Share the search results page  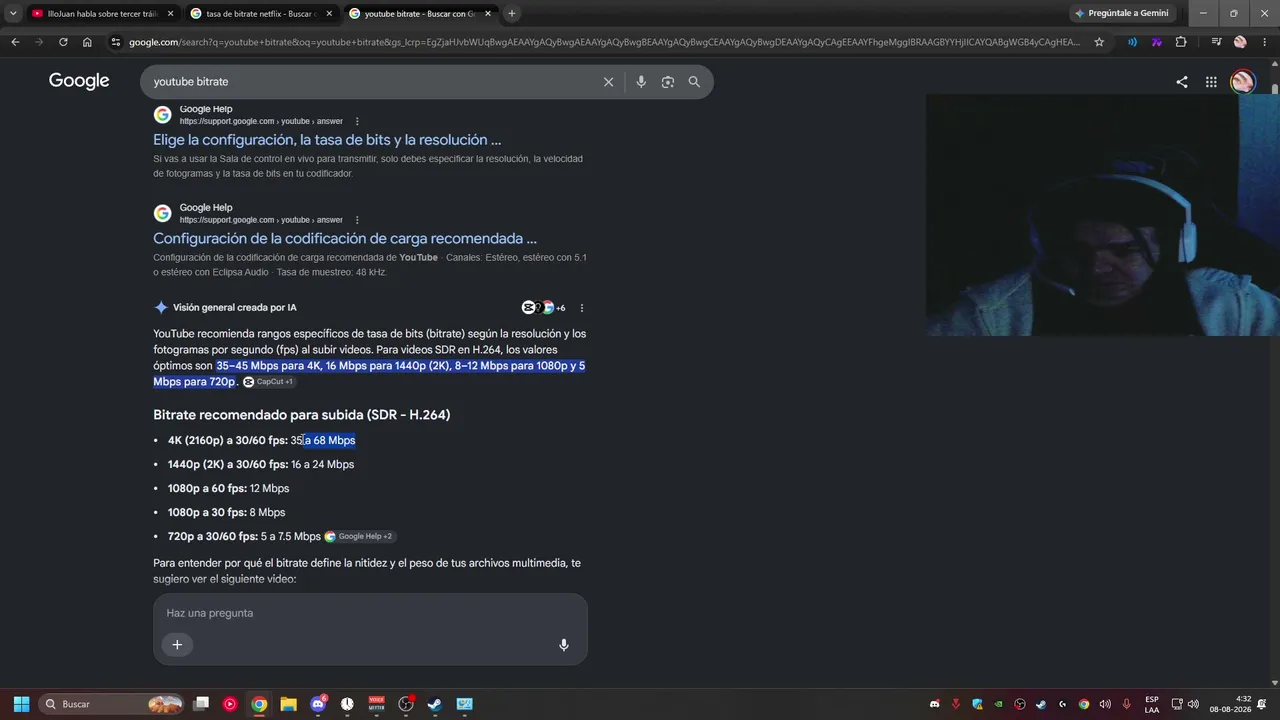click(1182, 82)
